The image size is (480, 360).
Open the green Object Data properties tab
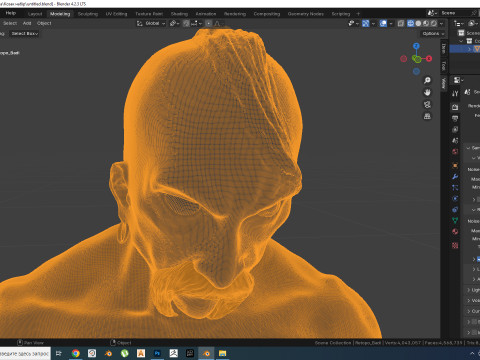tap(455, 220)
